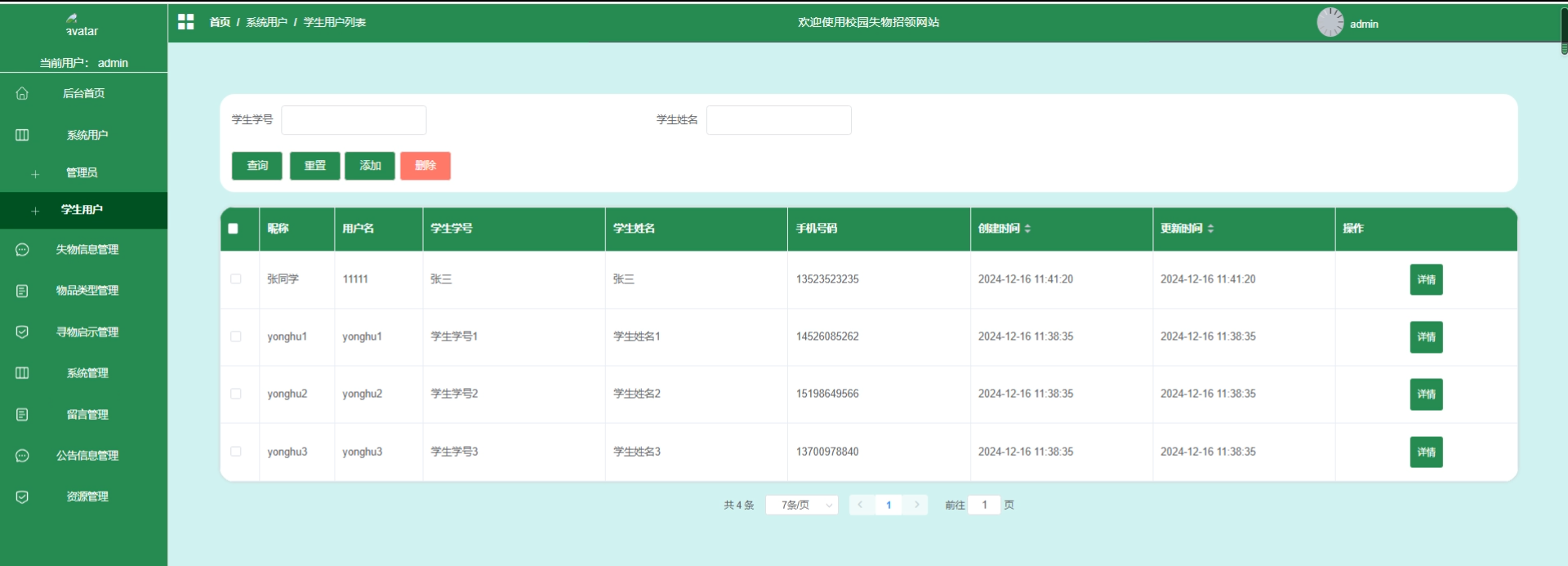Click the home icon beside 后台首页
The image size is (1568, 566).
click(22, 93)
